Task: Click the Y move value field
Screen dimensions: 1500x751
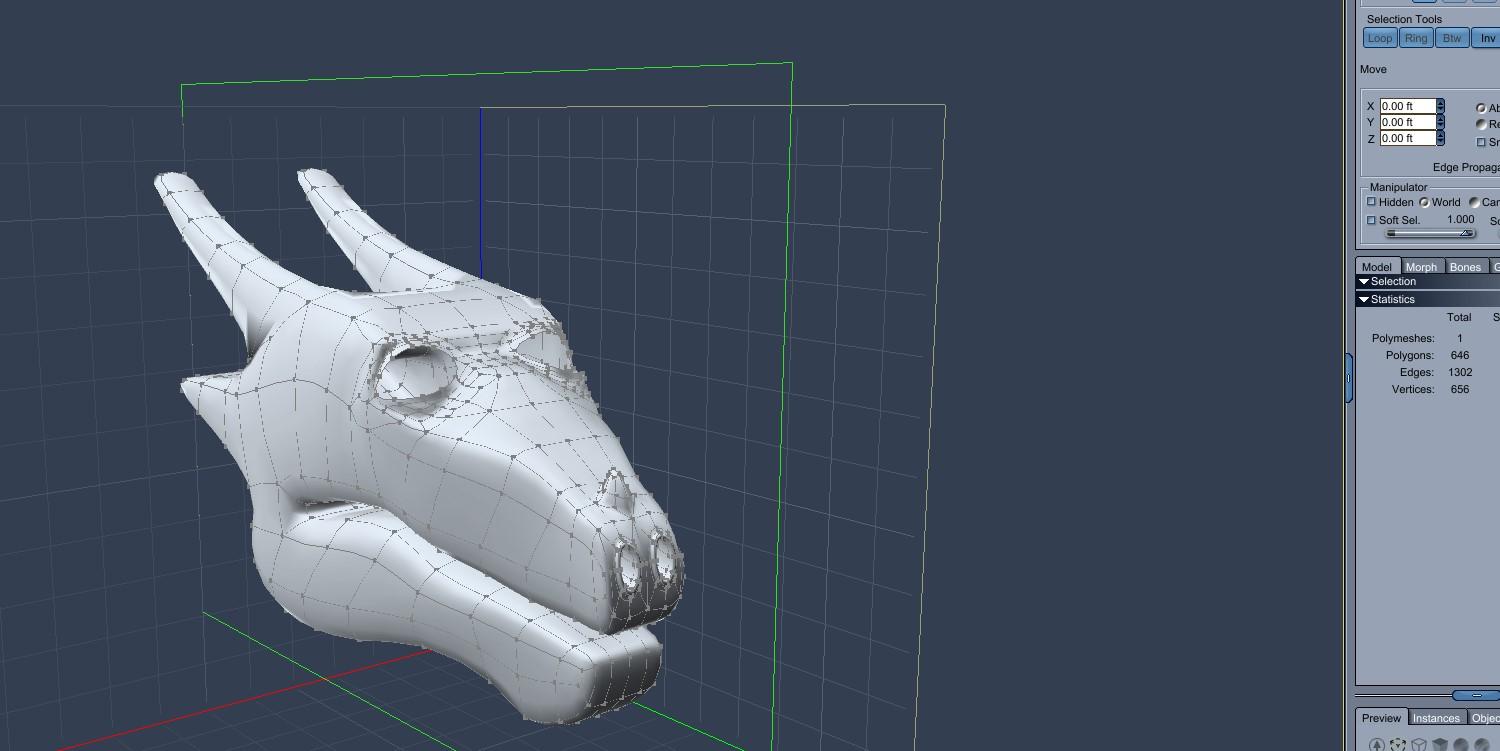Action: (x=1408, y=122)
